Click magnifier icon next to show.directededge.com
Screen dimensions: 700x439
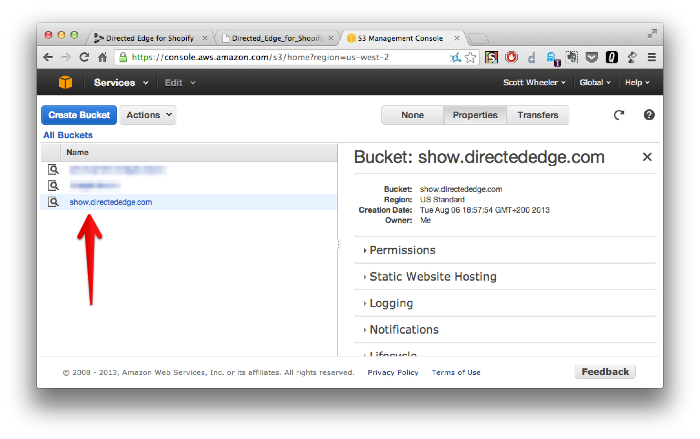(x=53, y=202)
